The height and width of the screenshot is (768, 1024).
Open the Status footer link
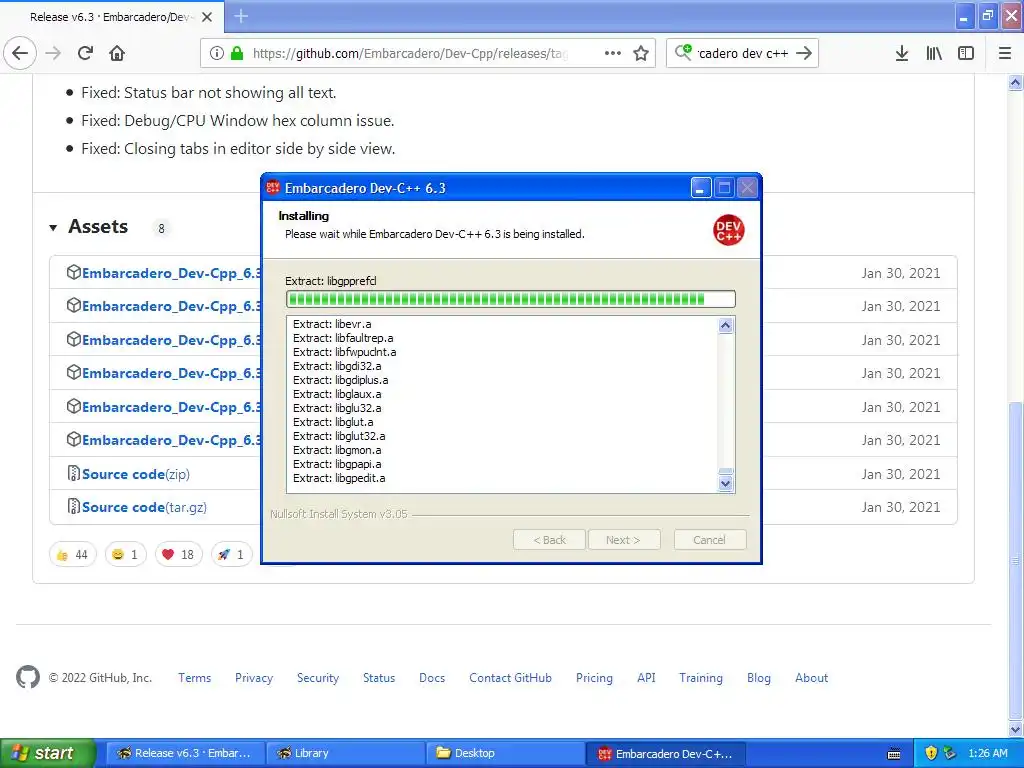coord(379,678)
